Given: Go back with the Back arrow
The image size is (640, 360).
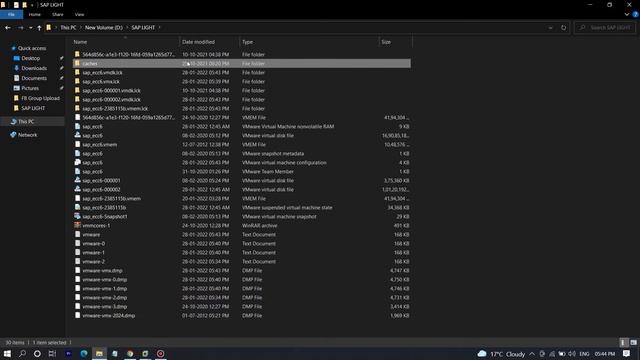Looking at the screenshot, I should (8, 28).
